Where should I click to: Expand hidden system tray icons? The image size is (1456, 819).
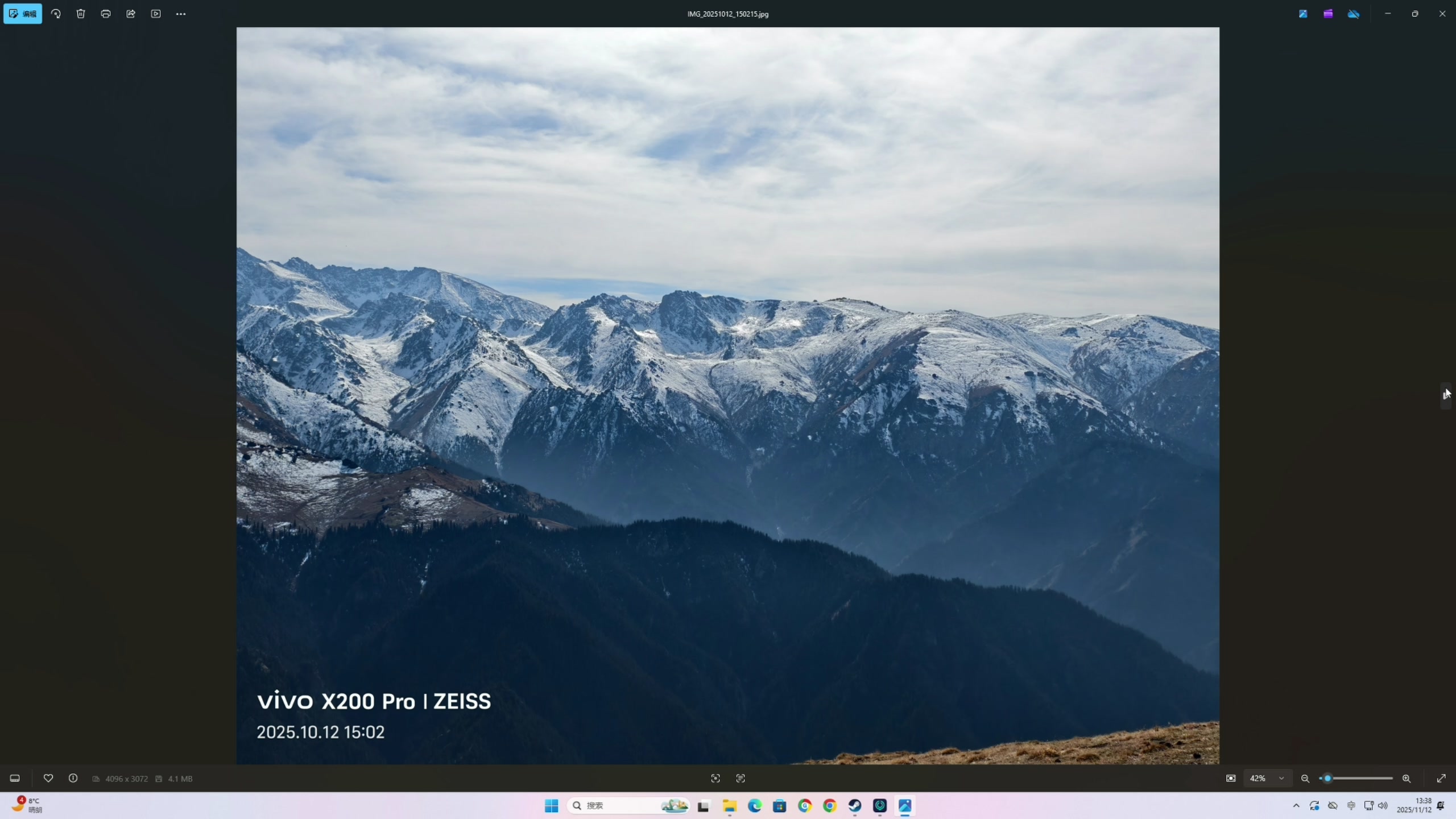[x=1296, y=806]
